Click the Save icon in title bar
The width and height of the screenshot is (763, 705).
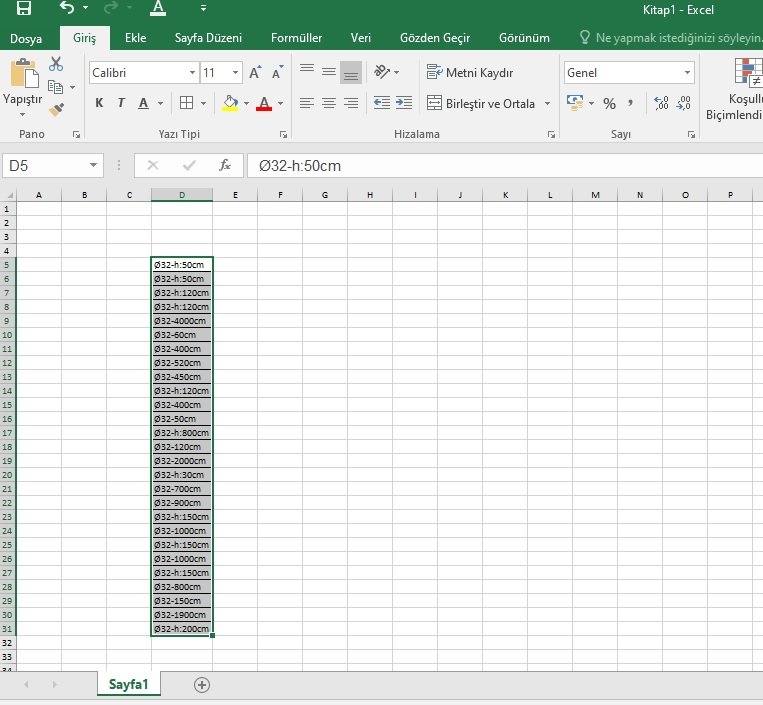[23, 9]
